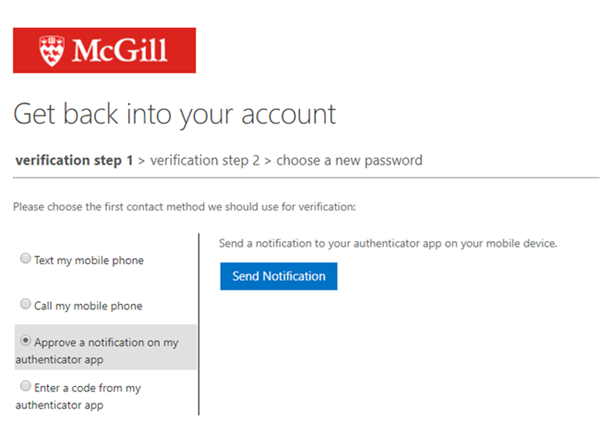Select Enter a code from authenticator radio button

tap(25, 386)
